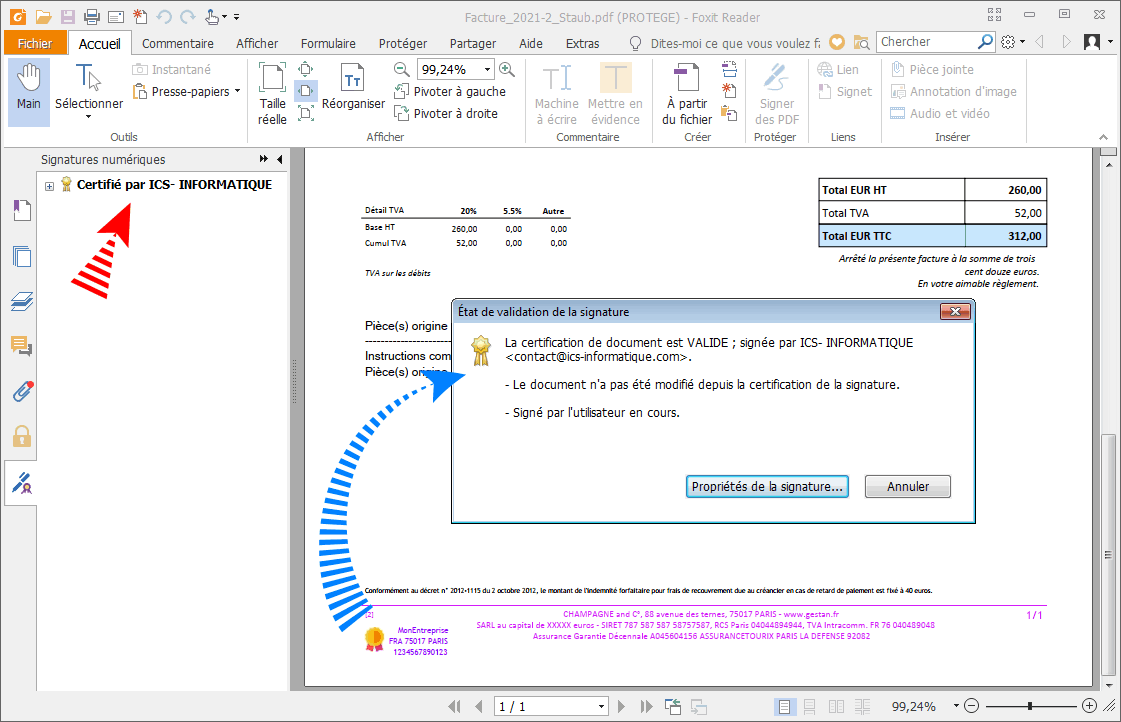Open the Bookmarks panel in sidebar
This screenshot has width=1121, height=722.
(22, 210)
